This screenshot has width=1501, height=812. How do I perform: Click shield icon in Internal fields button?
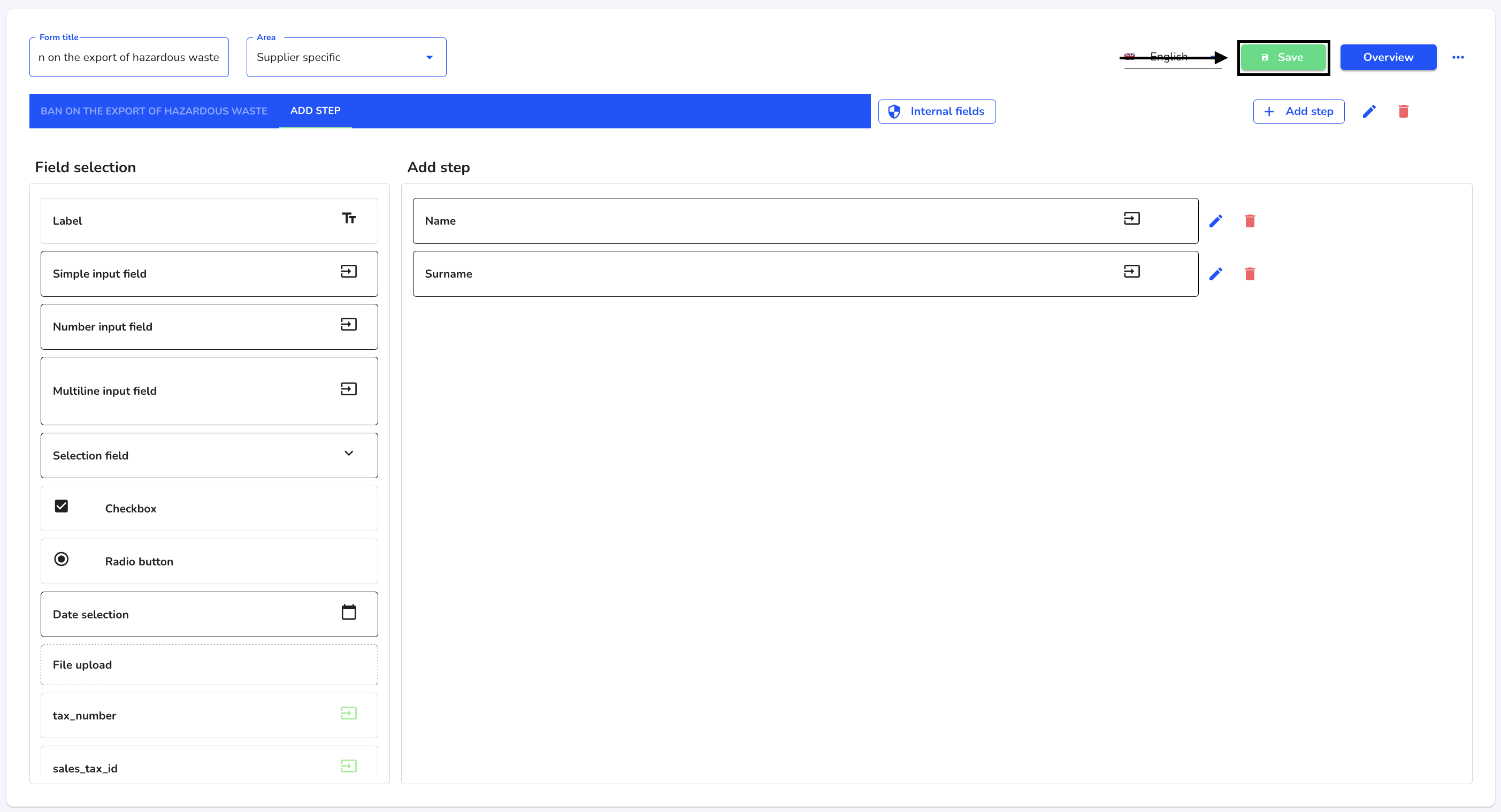click(x=894, y=111)
